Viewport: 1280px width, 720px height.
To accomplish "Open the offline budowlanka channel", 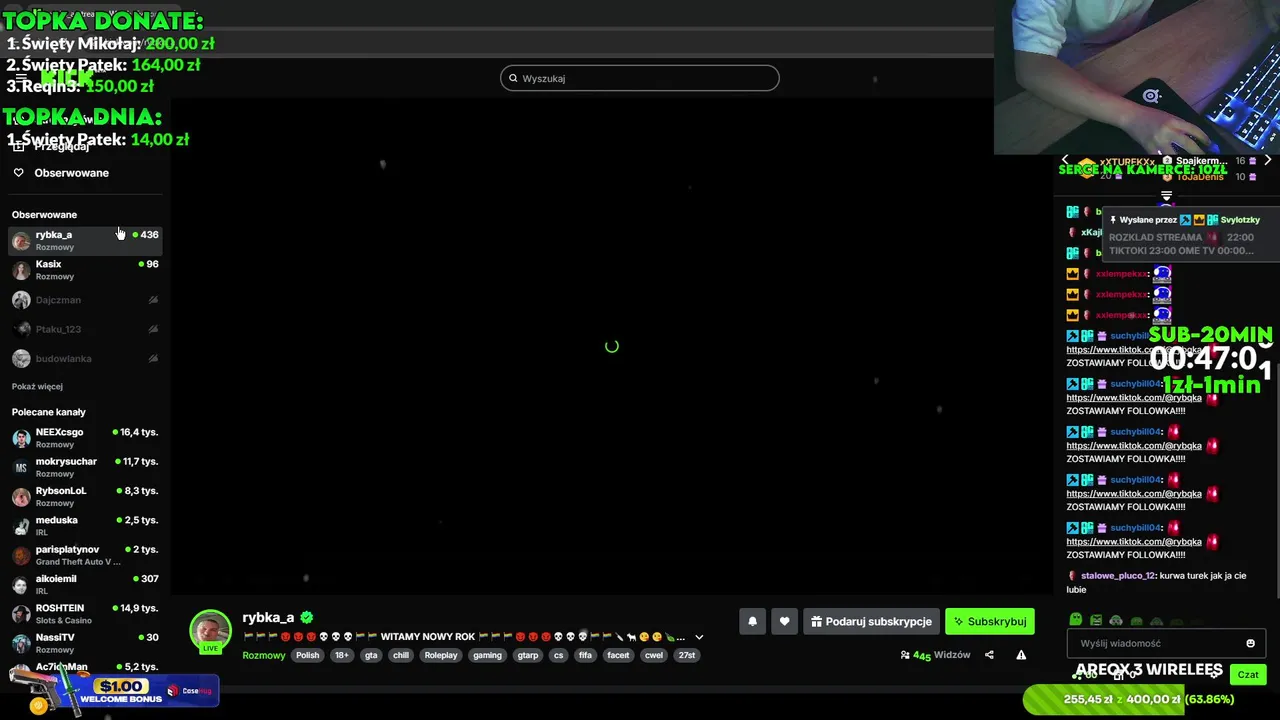I will coord(84,358).
